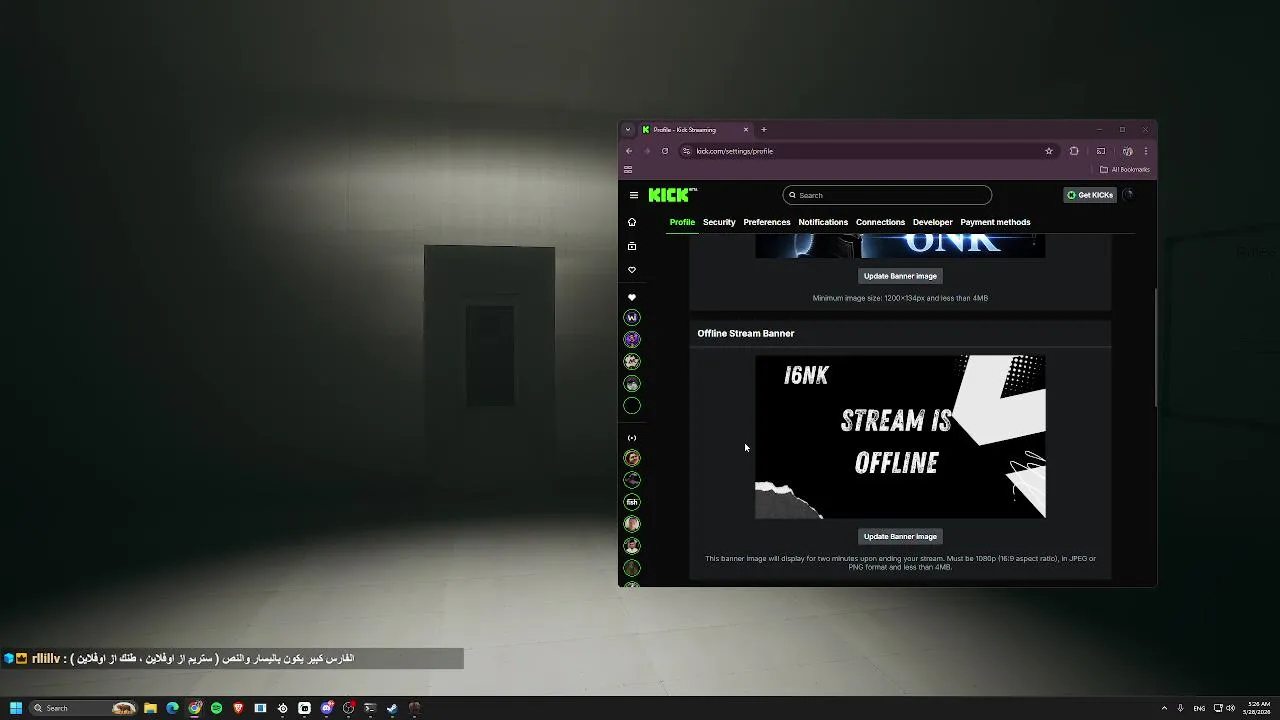The height and width of the screenshot is (720, 1280).
Task: Open the Chrome tab search dropdown
Action: tap(628, 129)
